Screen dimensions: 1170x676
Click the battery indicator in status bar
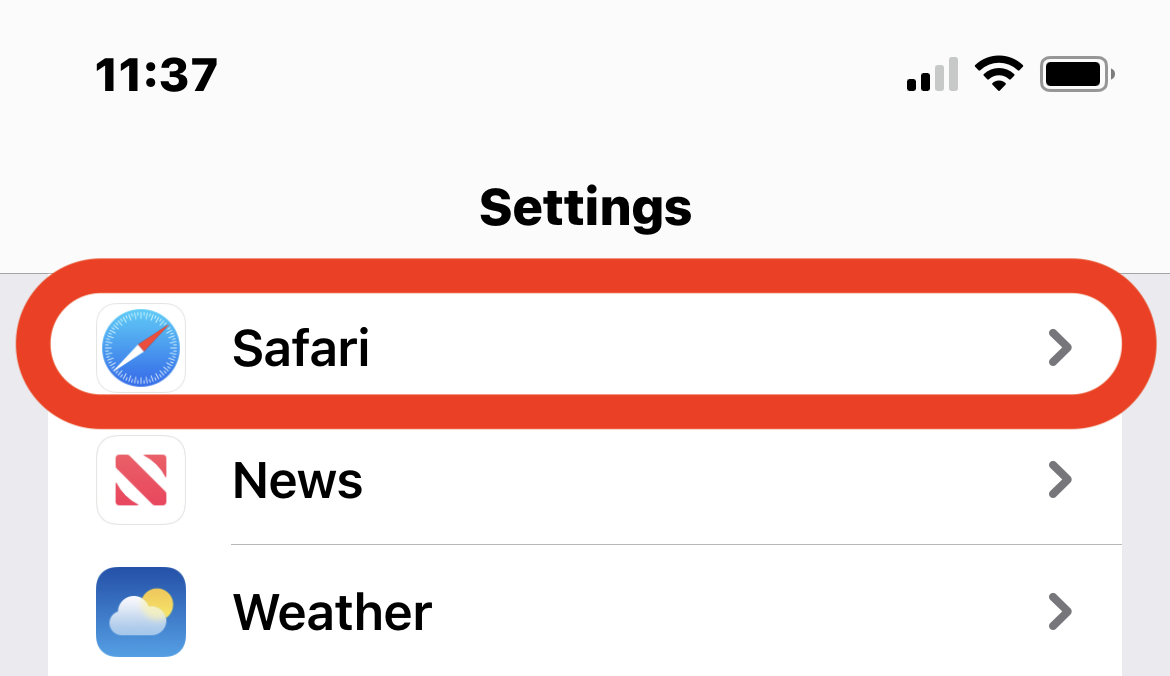[x=1077, y=74]
